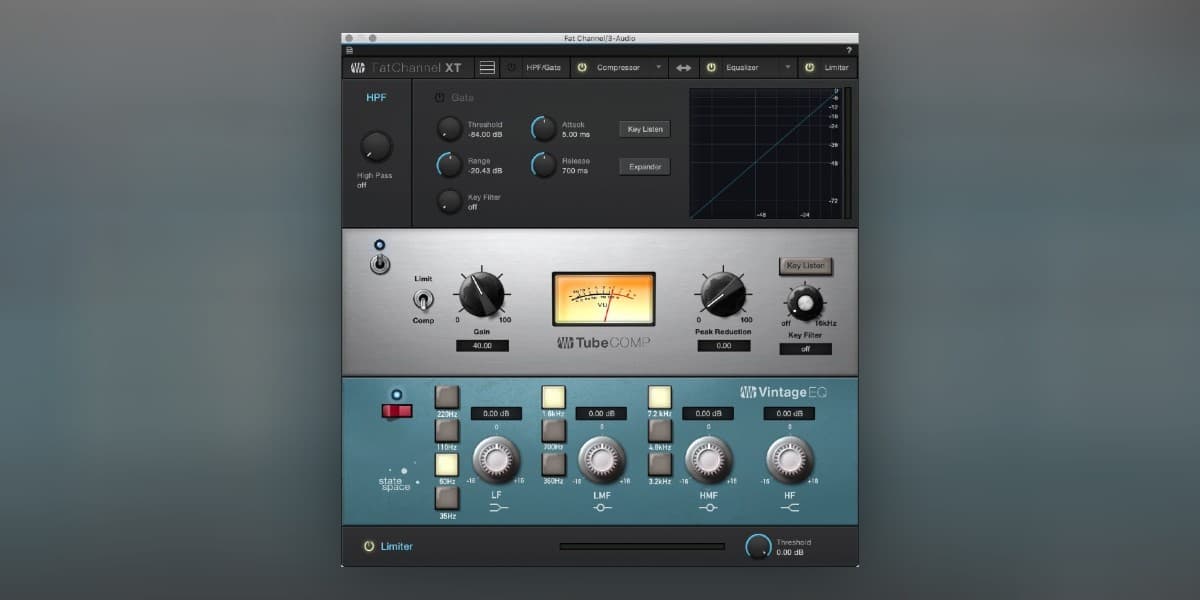Viewport: 1200px width, 600px height.
Task: Toggle the red Vintage EQ power switch
Action: pyautogui.click(x=396, y=410)
